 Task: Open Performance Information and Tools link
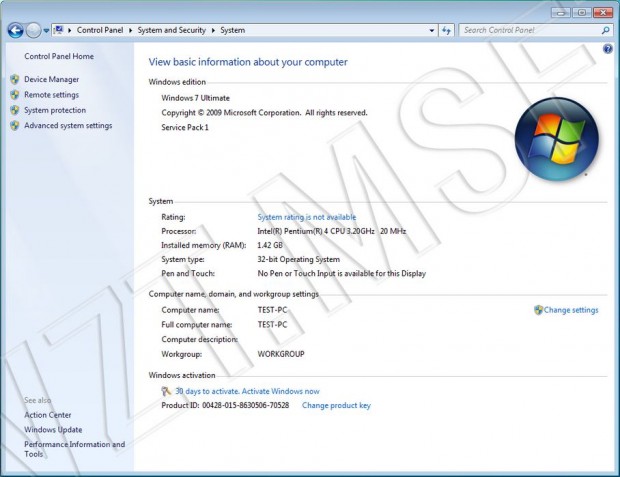click(74, 449)
